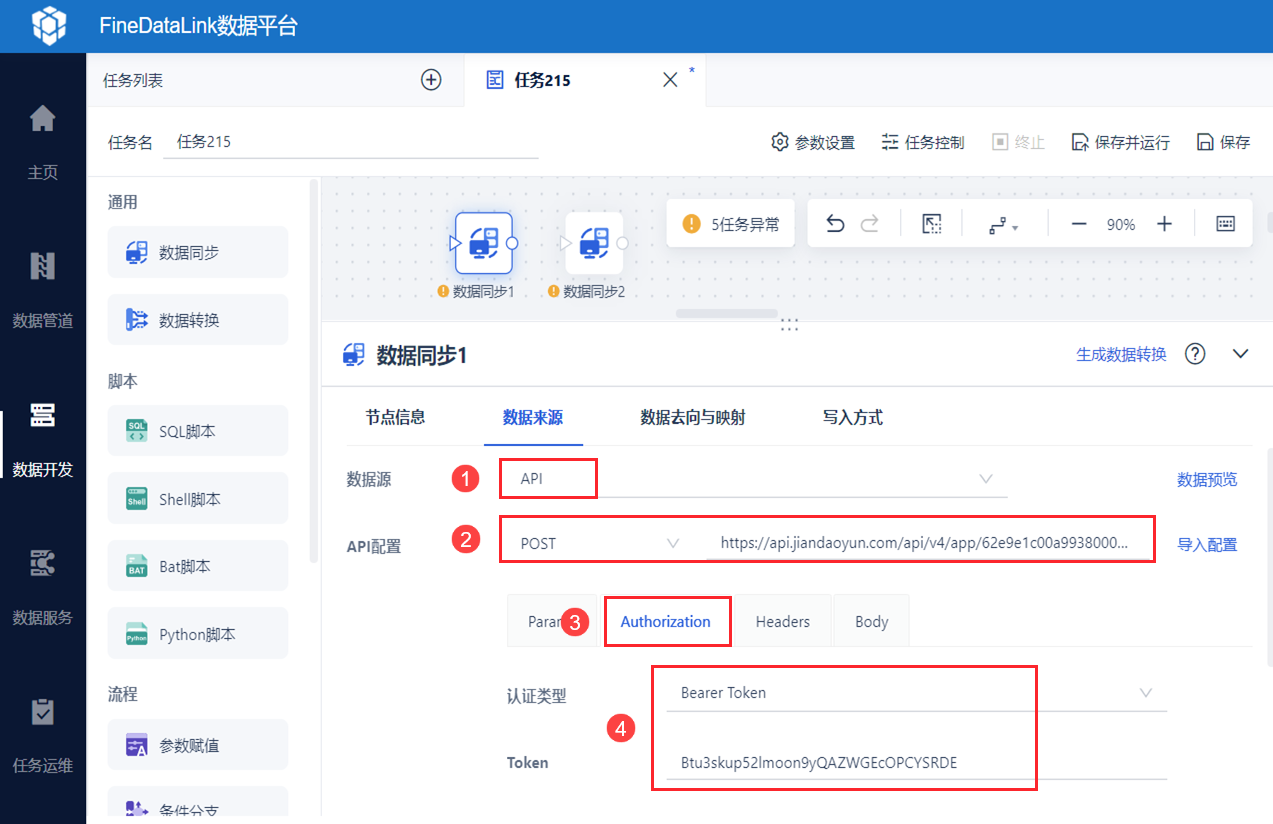
Task: Click the canvas horizontal scrollbar
Action: (x=728, y=313)
